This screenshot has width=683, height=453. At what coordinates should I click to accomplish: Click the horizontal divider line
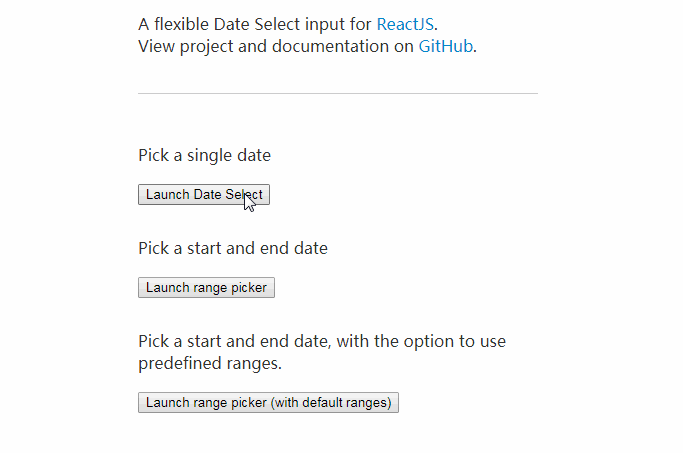337,93
